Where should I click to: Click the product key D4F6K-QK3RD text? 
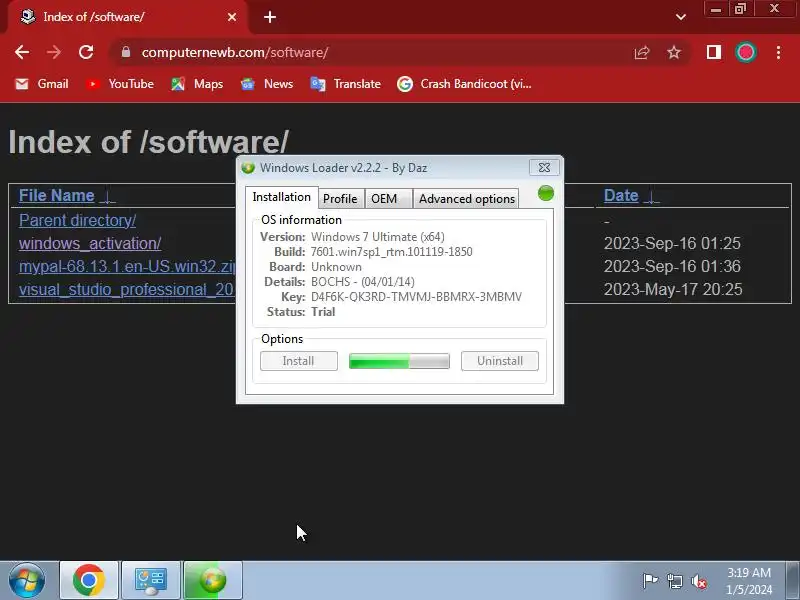(x=416, y=297)
